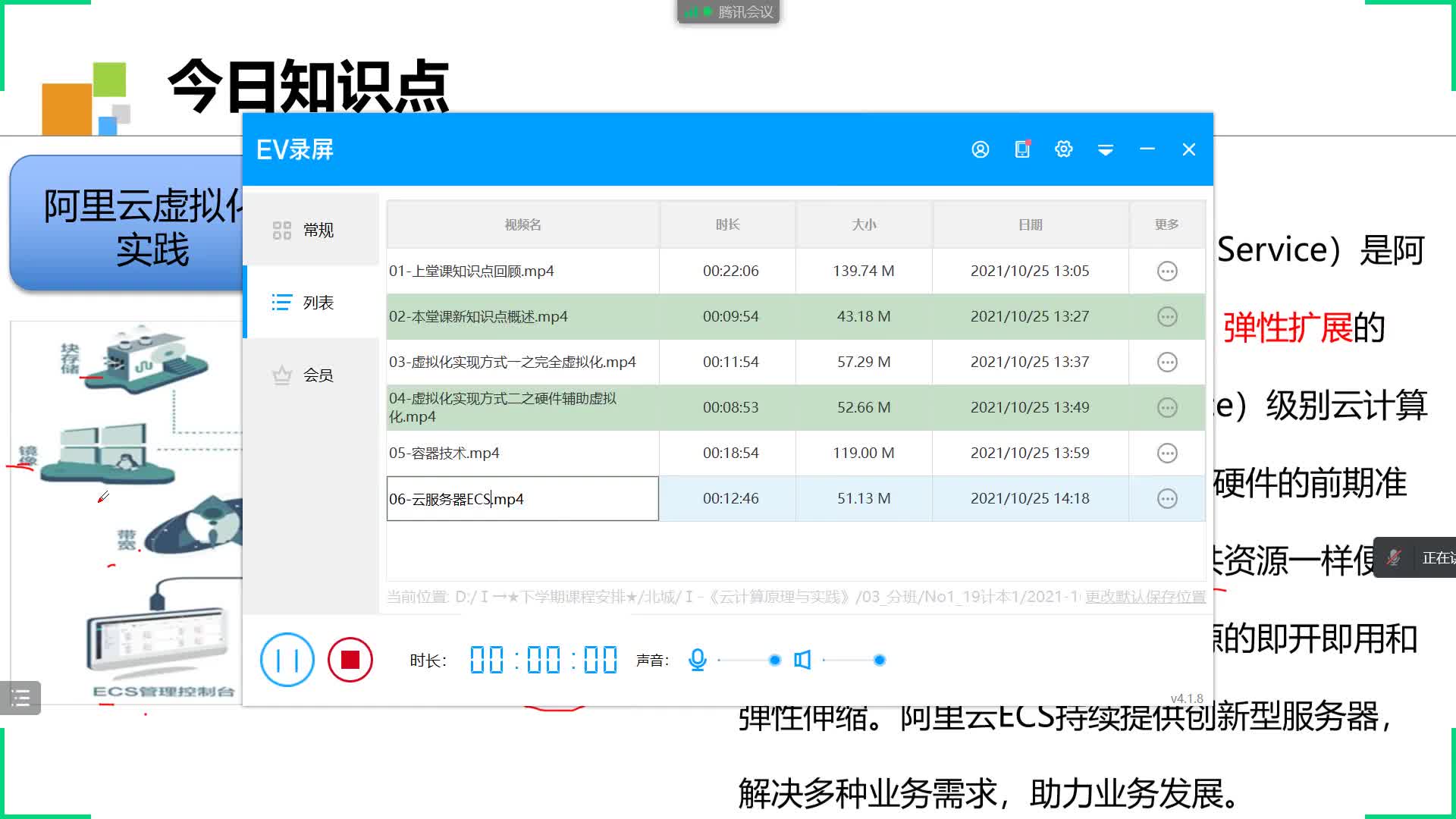The image size is (1456, 819).
Task: Expand the EV录屏 title bar dropdown menu
Action: coord(1106,150)
